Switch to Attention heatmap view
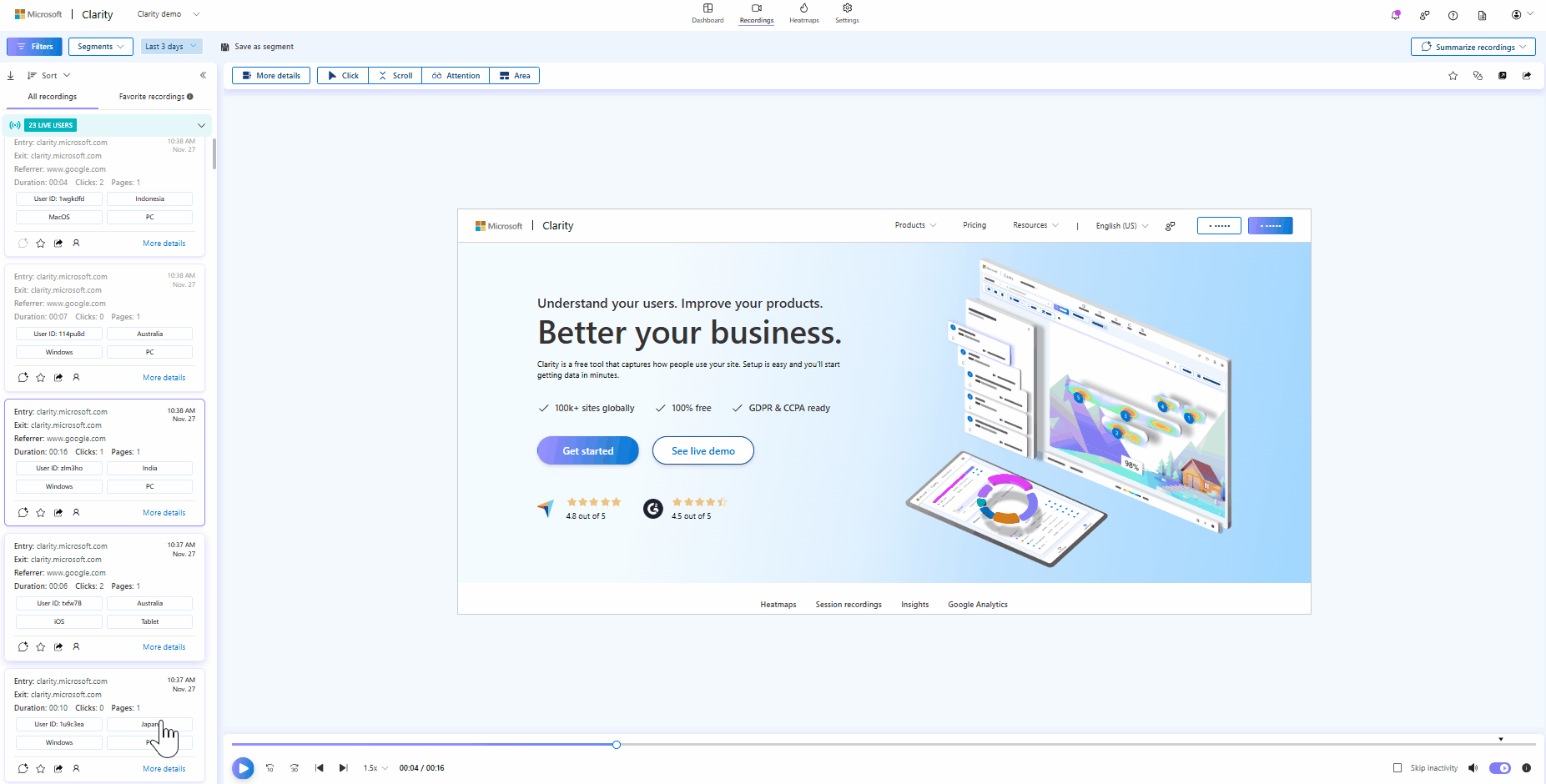 coord(456,76)
